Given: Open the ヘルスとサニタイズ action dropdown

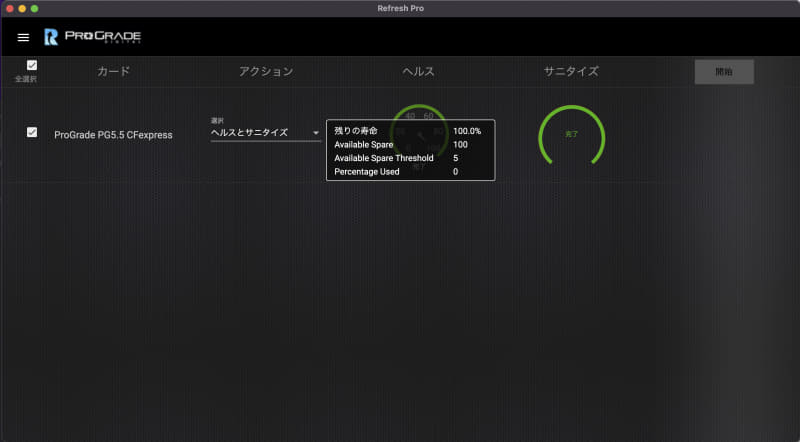Looking at the screenshot, I should pyautogui.click(x=265, y=132).
